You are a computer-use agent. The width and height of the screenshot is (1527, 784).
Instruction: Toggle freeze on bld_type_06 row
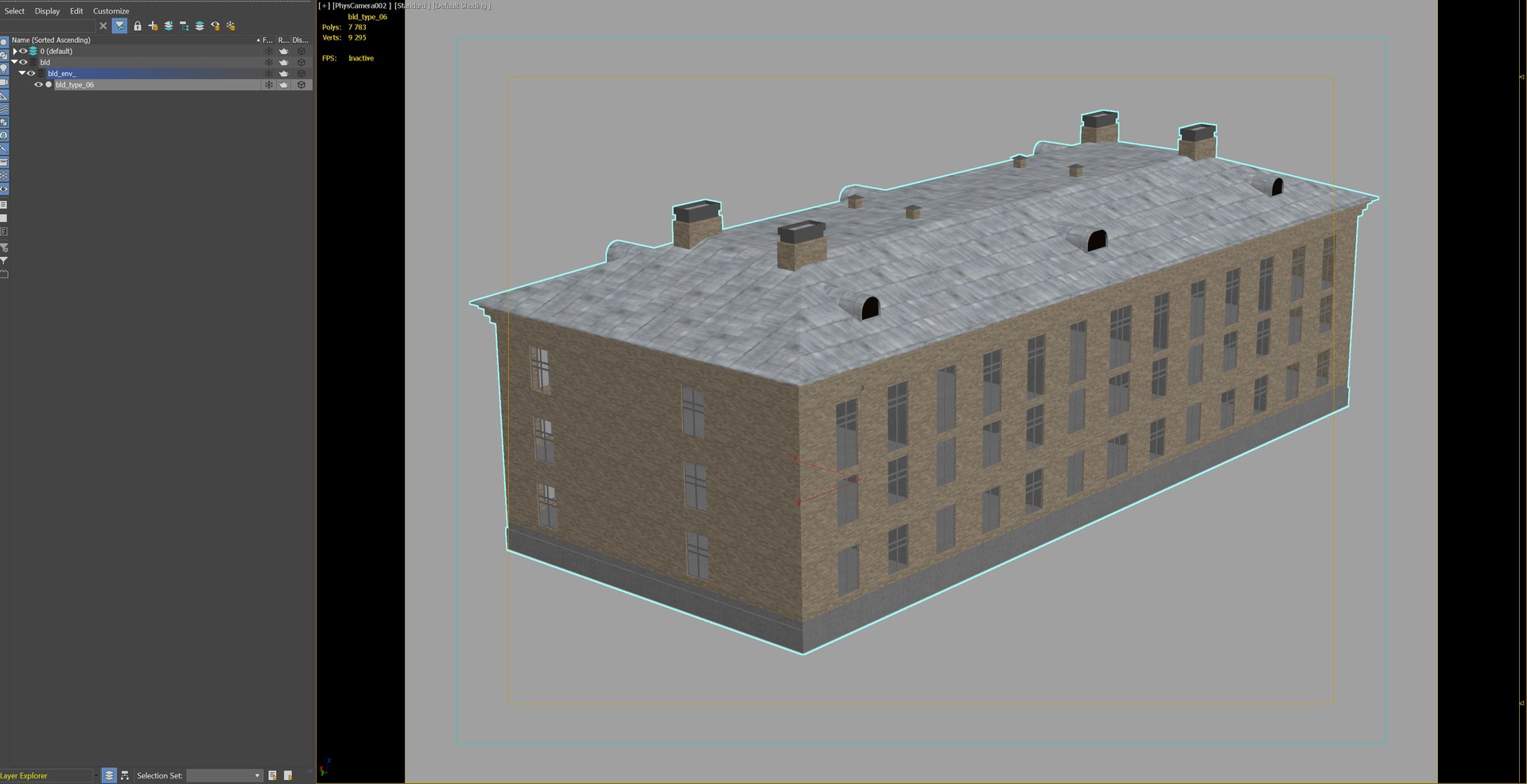[x=269, y=84]
